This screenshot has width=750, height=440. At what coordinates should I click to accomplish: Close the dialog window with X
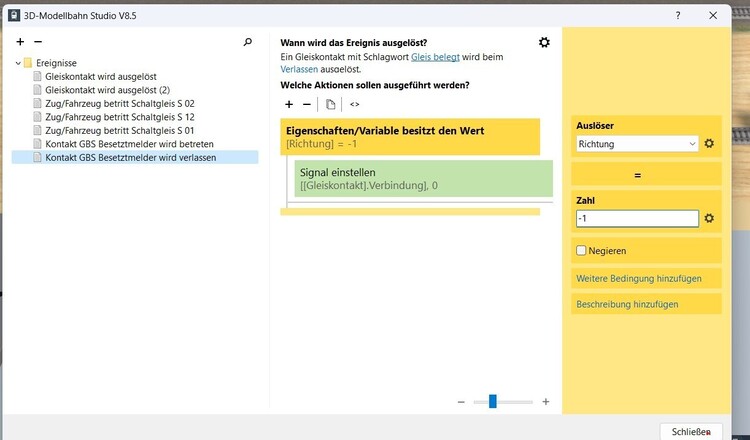click(713, 15)
